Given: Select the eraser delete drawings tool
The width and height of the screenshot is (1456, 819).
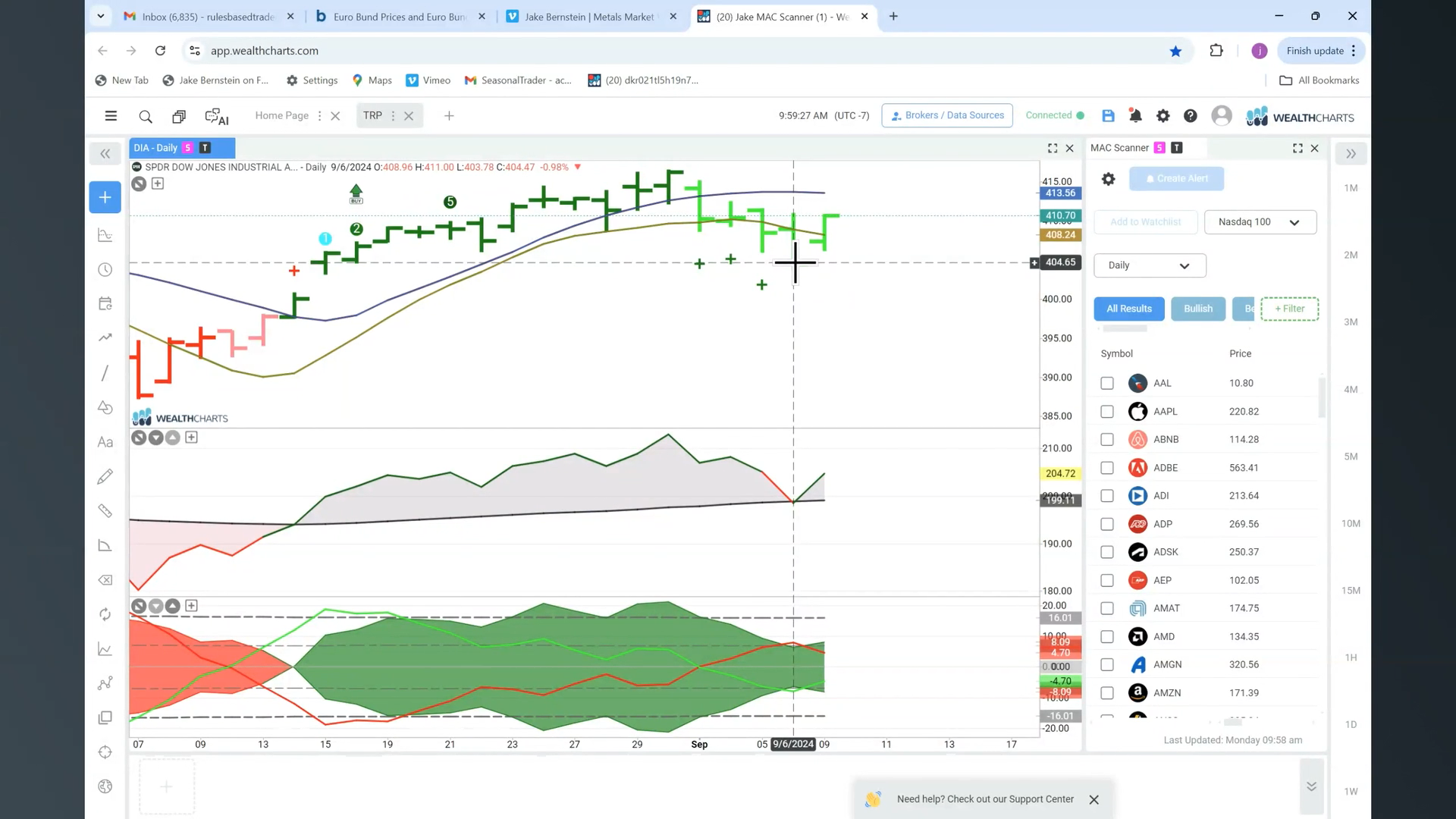Looking at the screenshot, I should coord(105,580).
